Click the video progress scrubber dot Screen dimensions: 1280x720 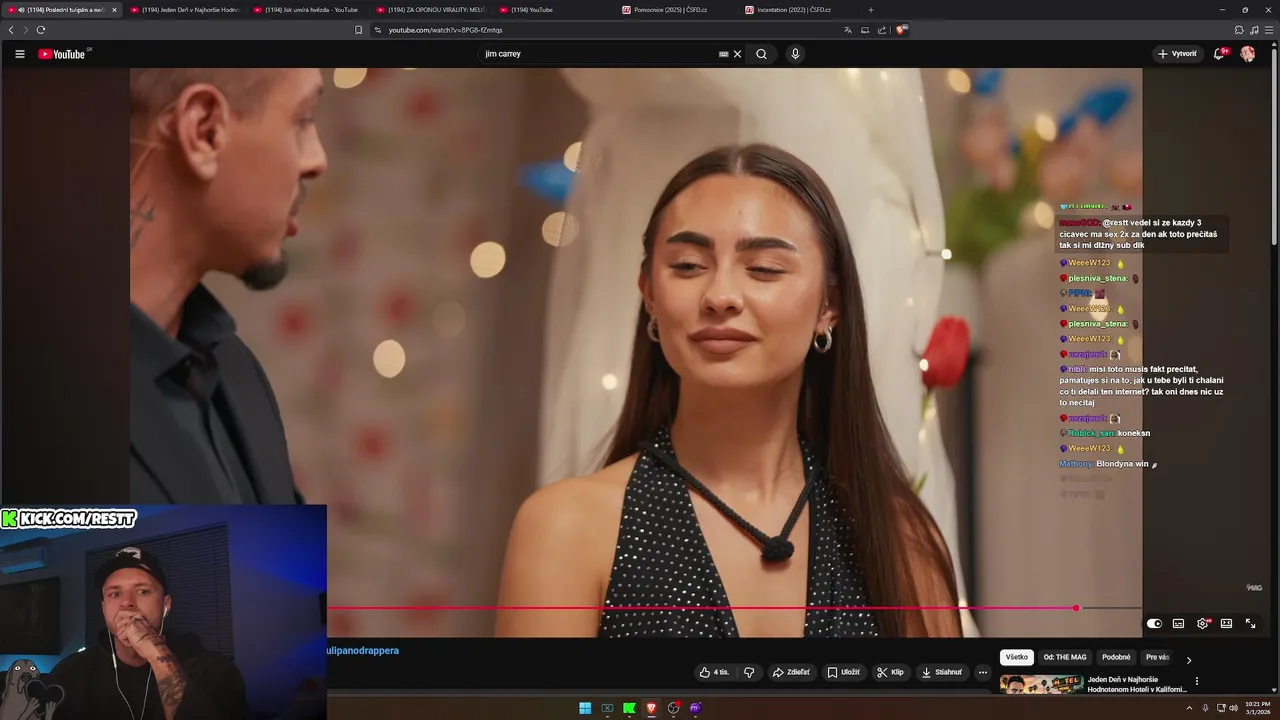click(1075, 608)
